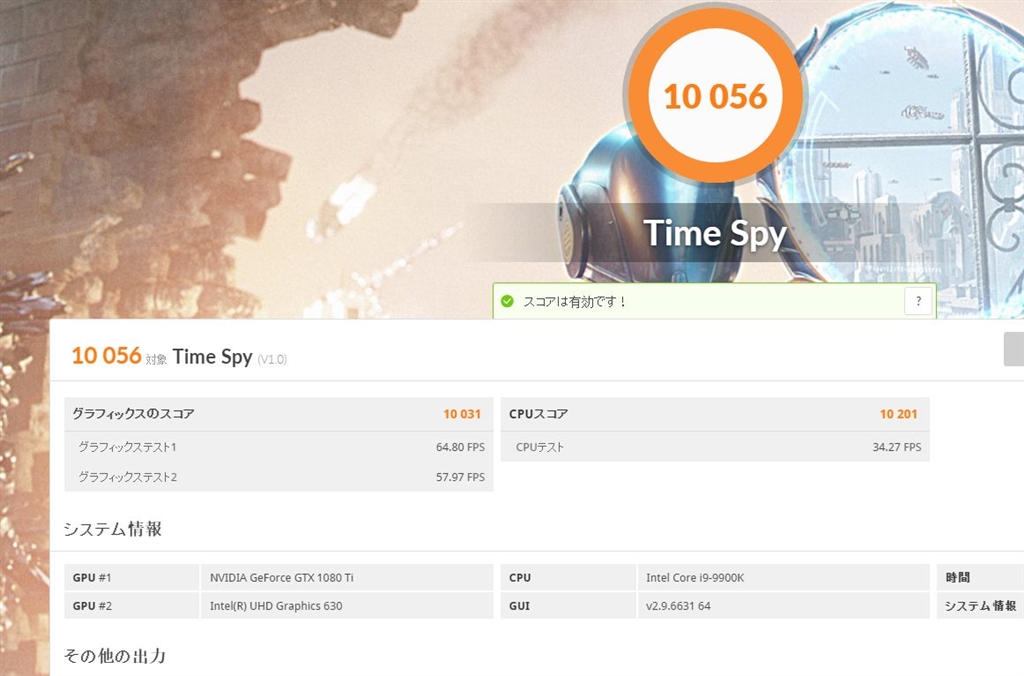Click the Time Spy (V1.0) heading label

coord(229,357)
